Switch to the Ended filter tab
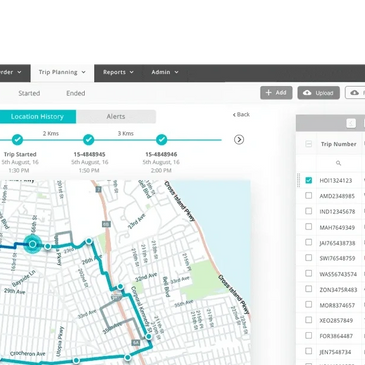Screen dimensions: 365x365 pos(76,93)
